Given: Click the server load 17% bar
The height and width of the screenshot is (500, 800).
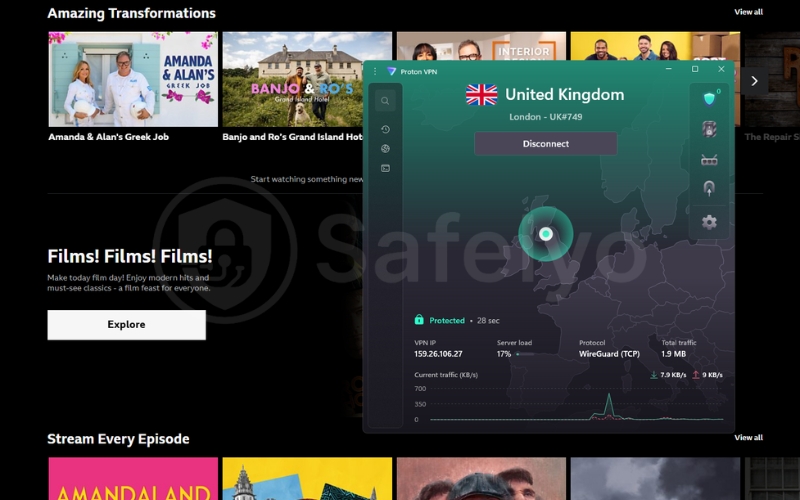Looking at the screenshot, I should (x=525, y=354).
